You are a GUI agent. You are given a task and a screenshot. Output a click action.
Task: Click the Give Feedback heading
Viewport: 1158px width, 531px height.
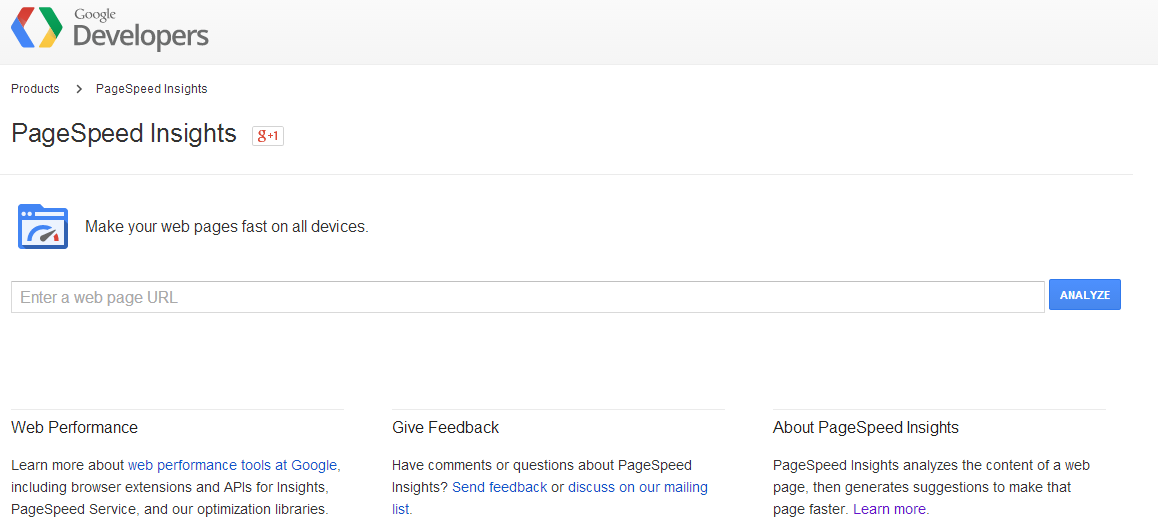(445, 428)
